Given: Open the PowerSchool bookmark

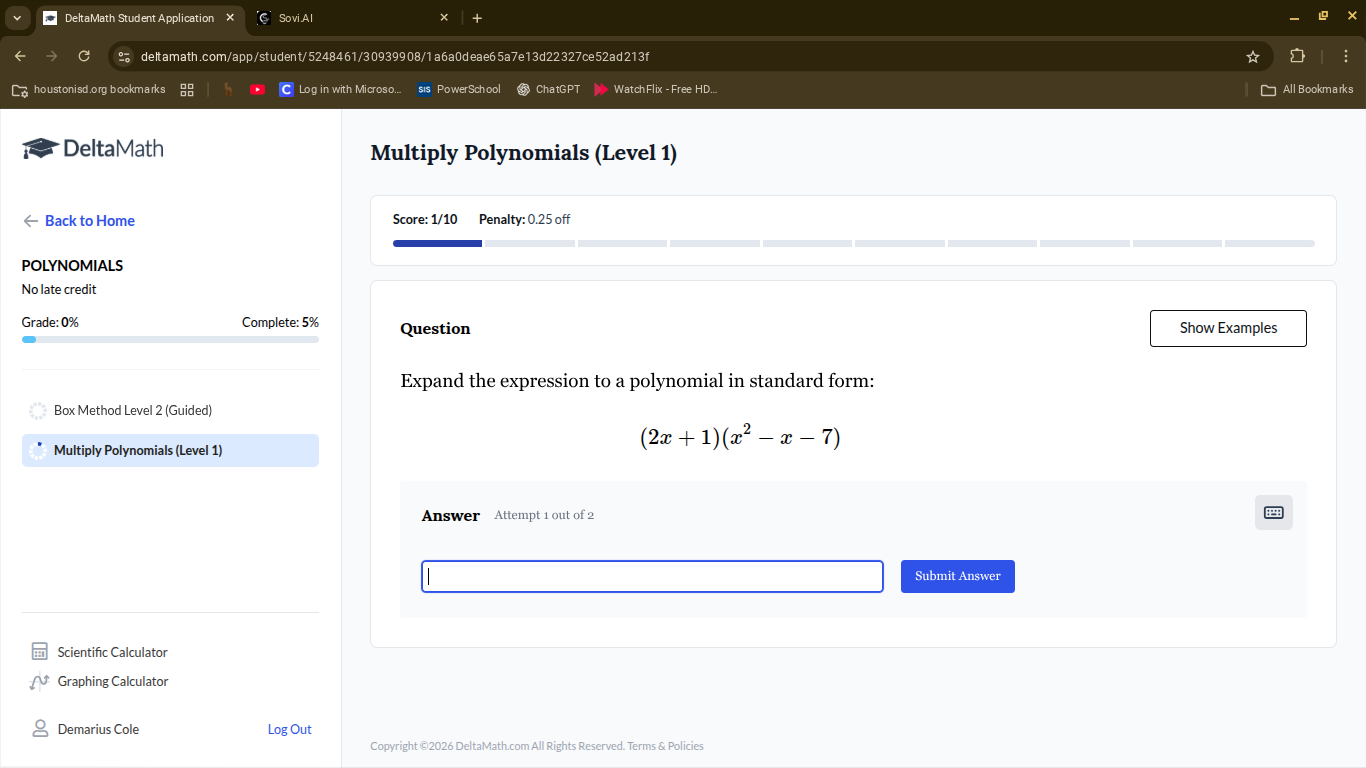Looking at the screenshot, I should point(459,89).
